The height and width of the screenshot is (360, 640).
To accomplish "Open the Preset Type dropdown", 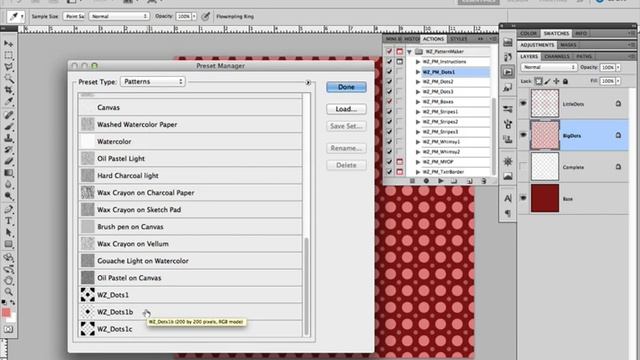I will pyautogui.click(x=153, y=82).
